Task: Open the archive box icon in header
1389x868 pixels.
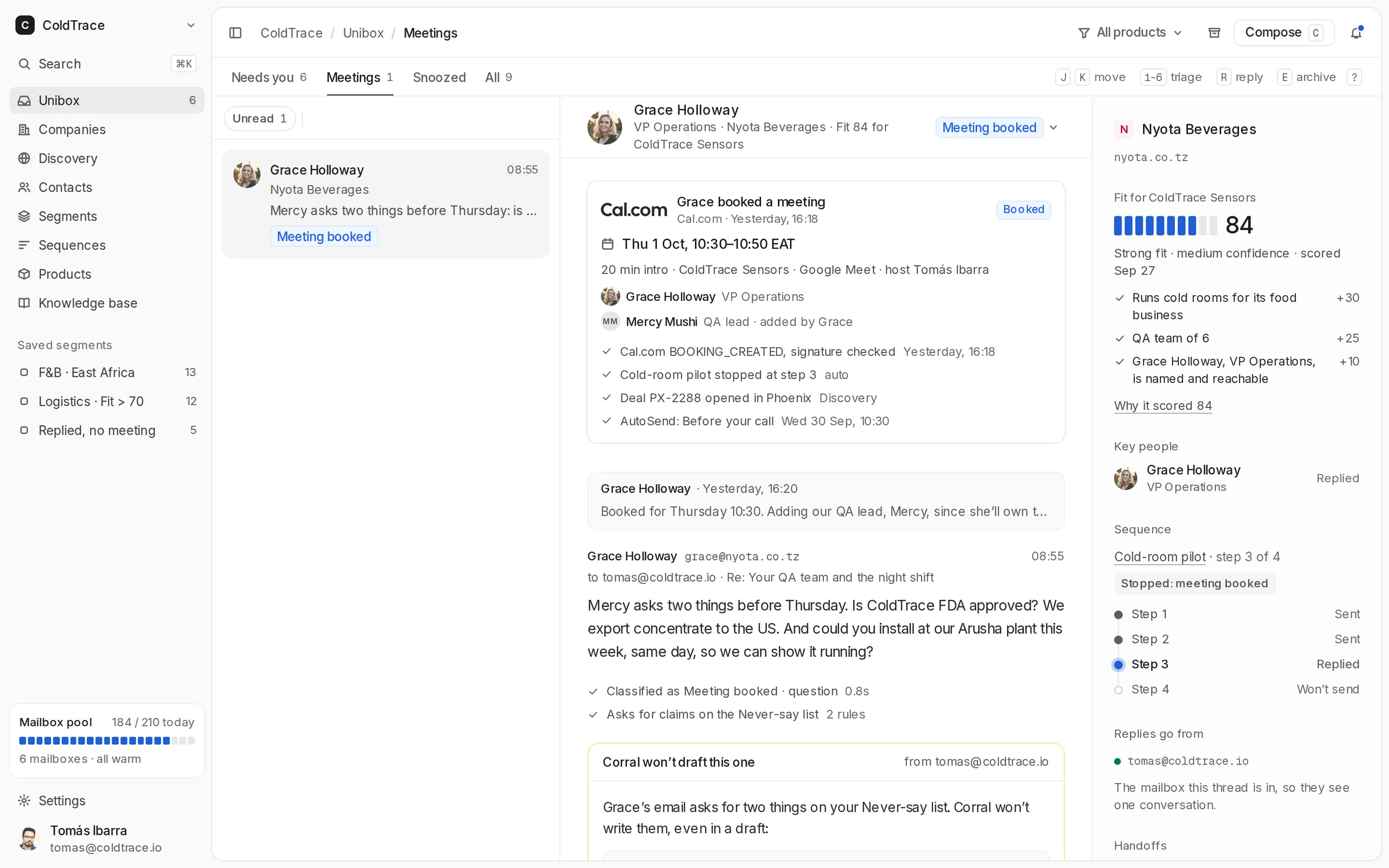Action: coord(1214,33)
